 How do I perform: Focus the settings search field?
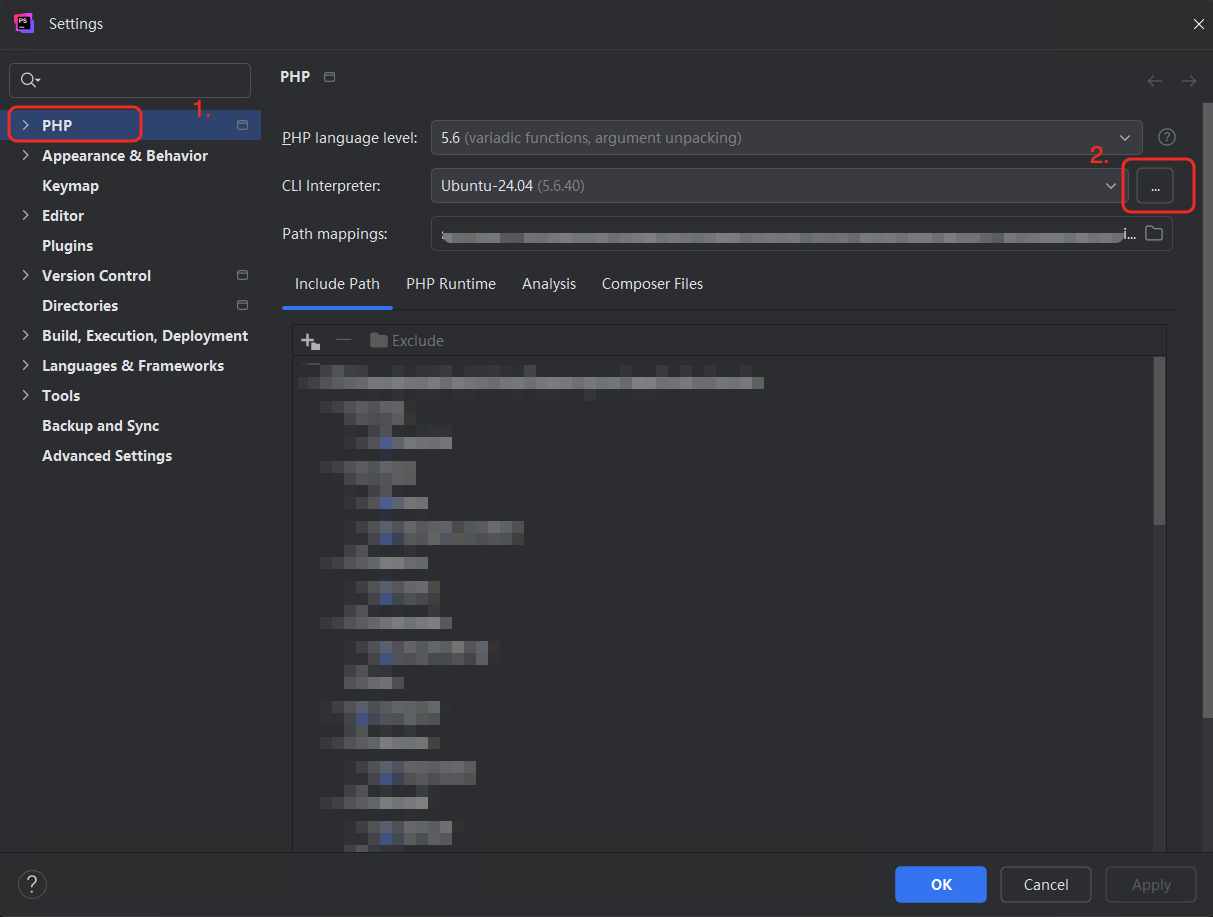(130, 80)
